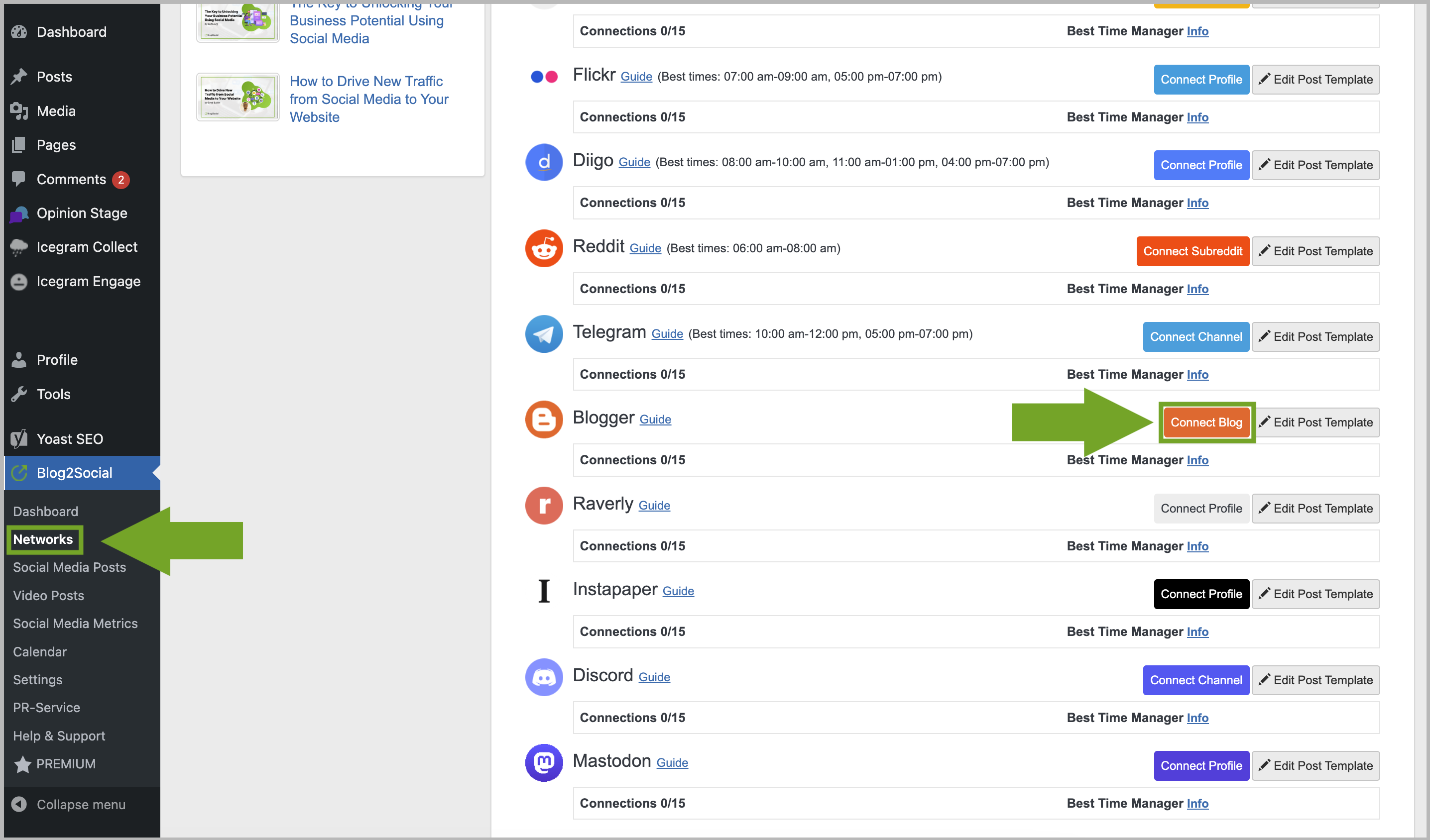
Task: Click the Icegram Engage face icon
Action: point(19,282)
